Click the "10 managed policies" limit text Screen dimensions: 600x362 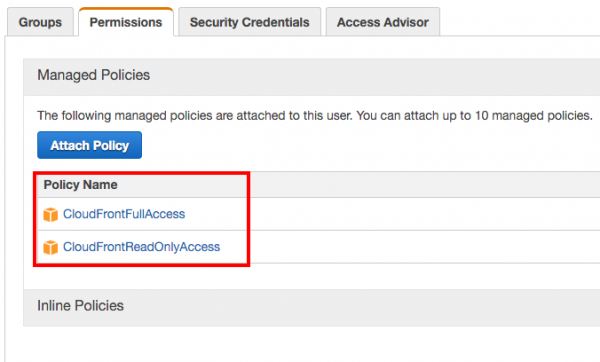click(533, 116)
